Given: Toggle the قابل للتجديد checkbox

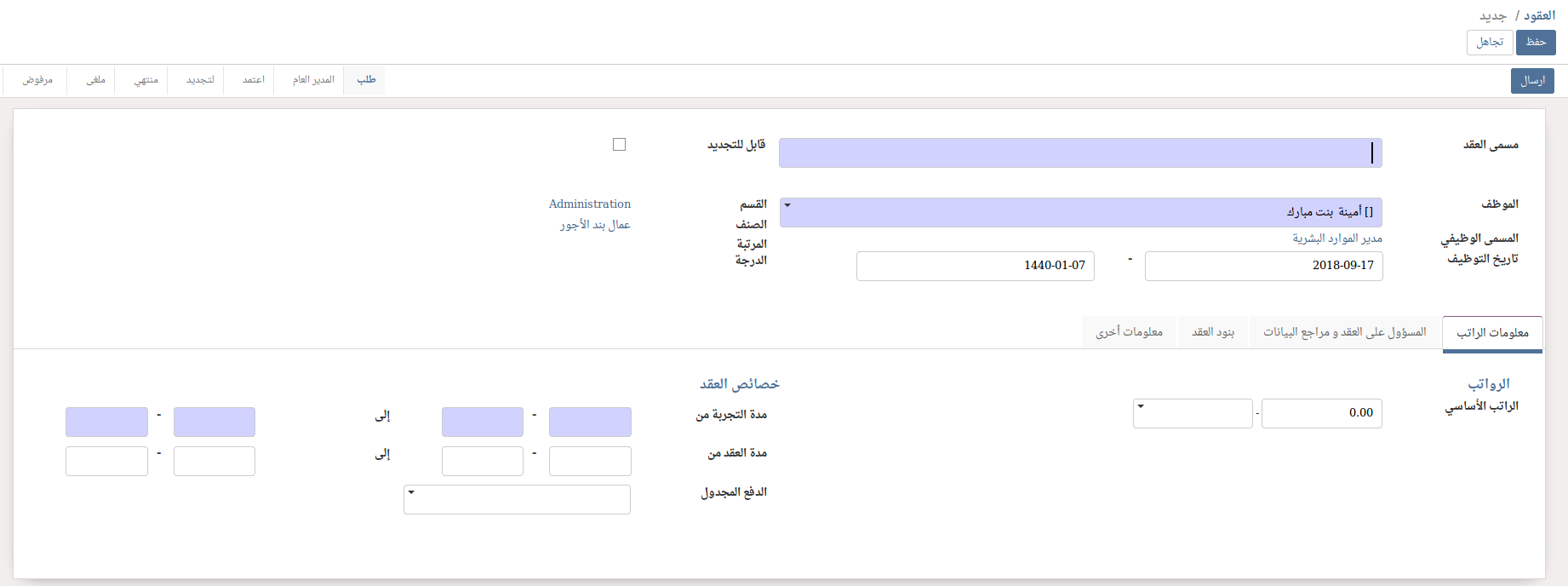Looking at the screenshot, I should tap(619, 145).
